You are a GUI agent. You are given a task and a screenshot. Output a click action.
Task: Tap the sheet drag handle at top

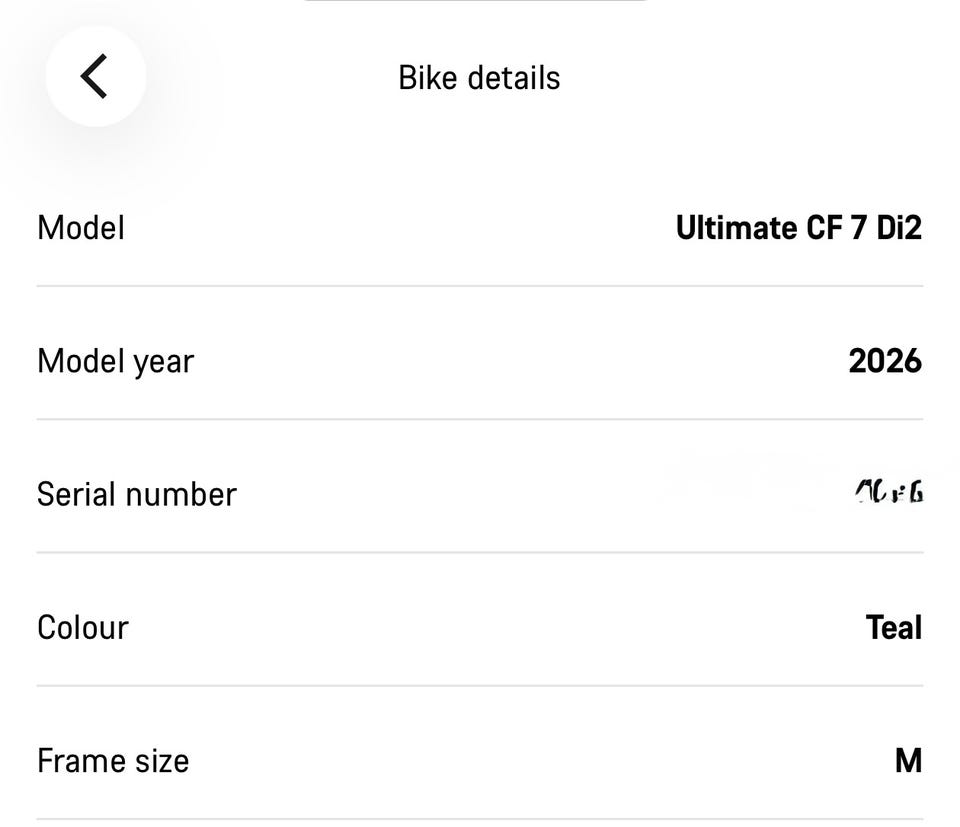point(476,2)
